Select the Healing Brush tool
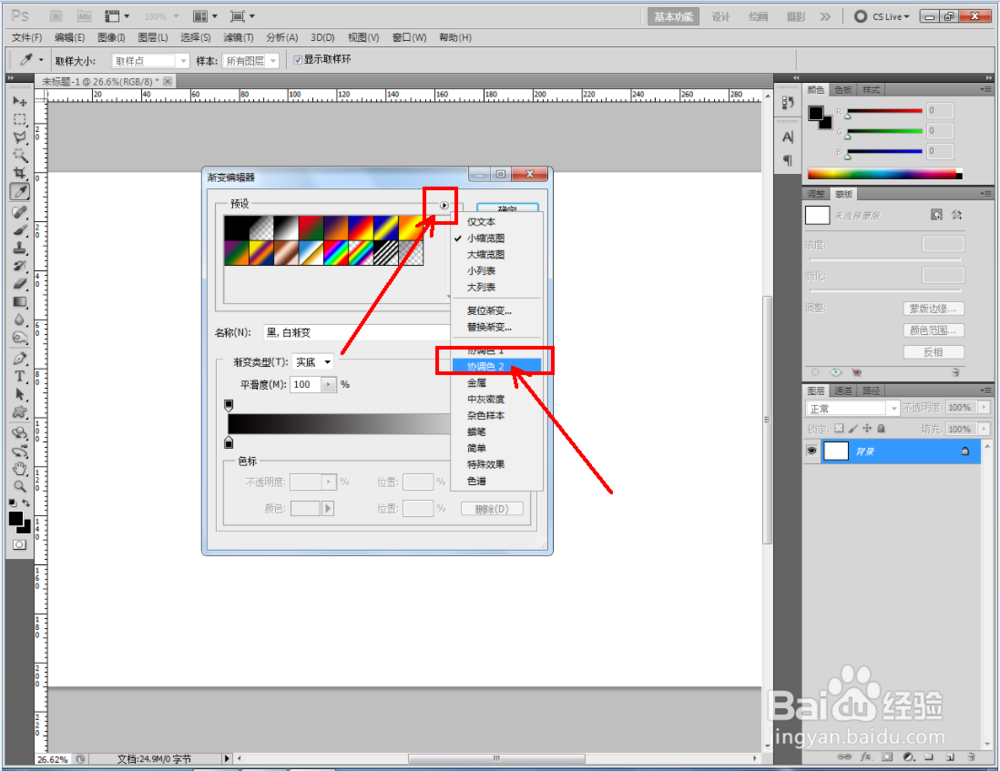The width and height of the screenshot is (1000, 771). pos(20,212)
